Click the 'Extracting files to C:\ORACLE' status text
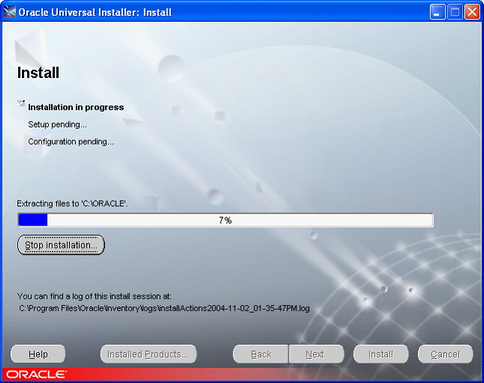The height and width of the screenshot is (383, 484). [72, 204]
